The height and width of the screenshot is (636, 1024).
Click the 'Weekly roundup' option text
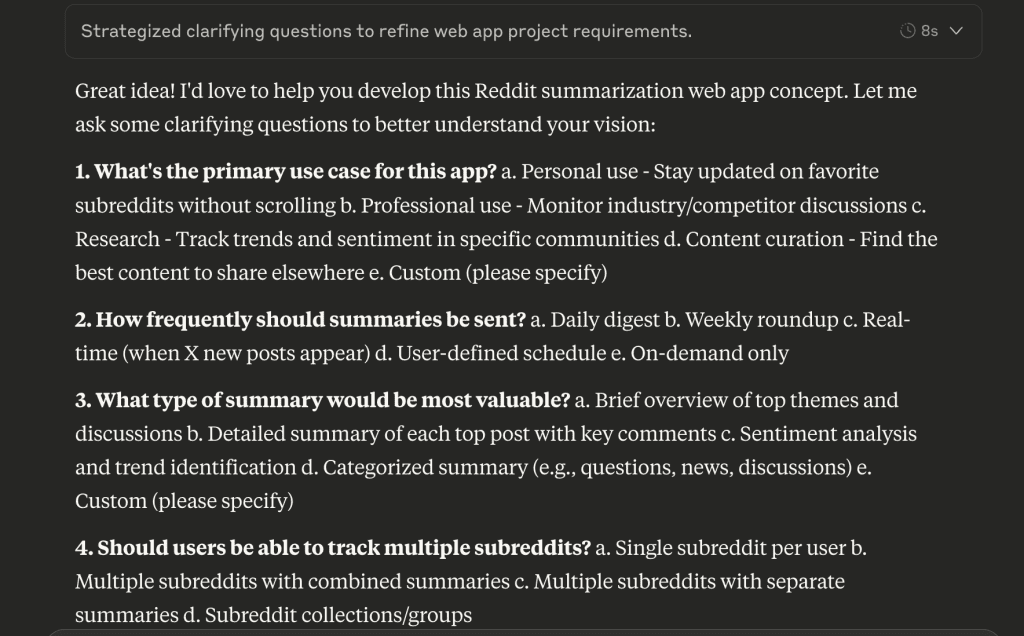click(x=761, y=319)
